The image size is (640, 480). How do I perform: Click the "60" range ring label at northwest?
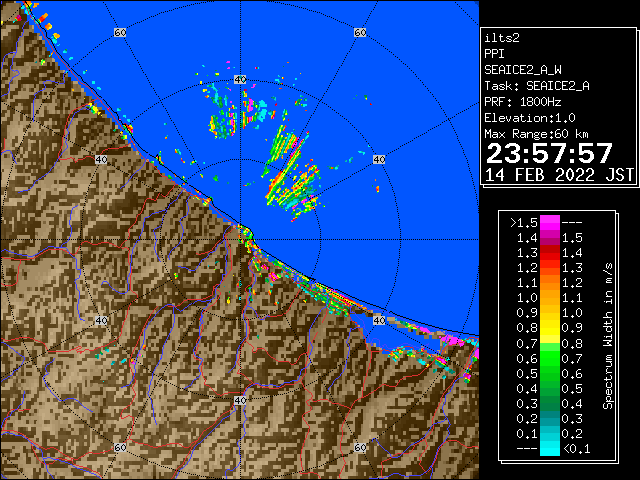tap(120, 32)
